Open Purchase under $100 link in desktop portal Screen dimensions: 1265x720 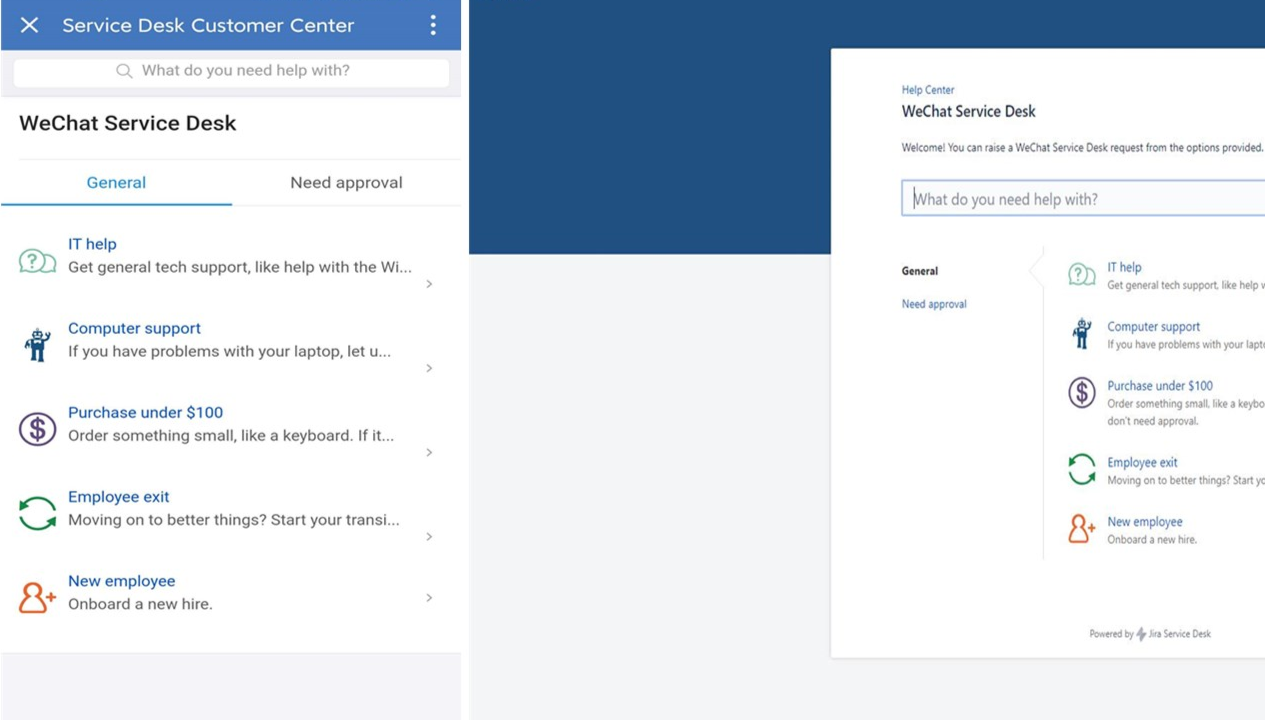(x=1160, y=385)
